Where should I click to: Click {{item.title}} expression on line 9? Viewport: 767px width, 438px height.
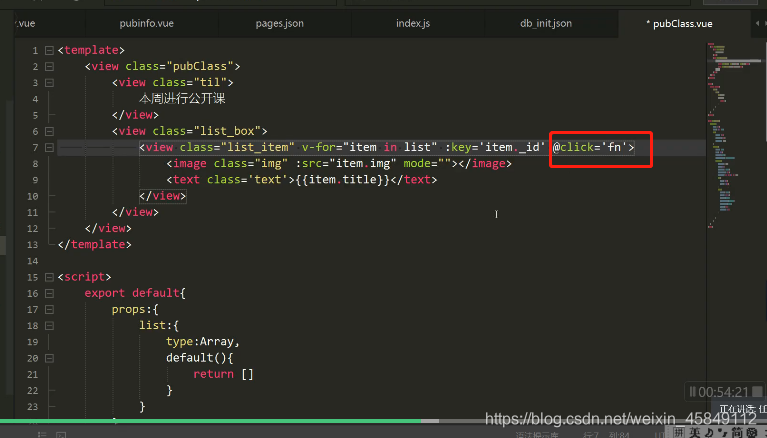pyautogui.click(x=342, y=180)
